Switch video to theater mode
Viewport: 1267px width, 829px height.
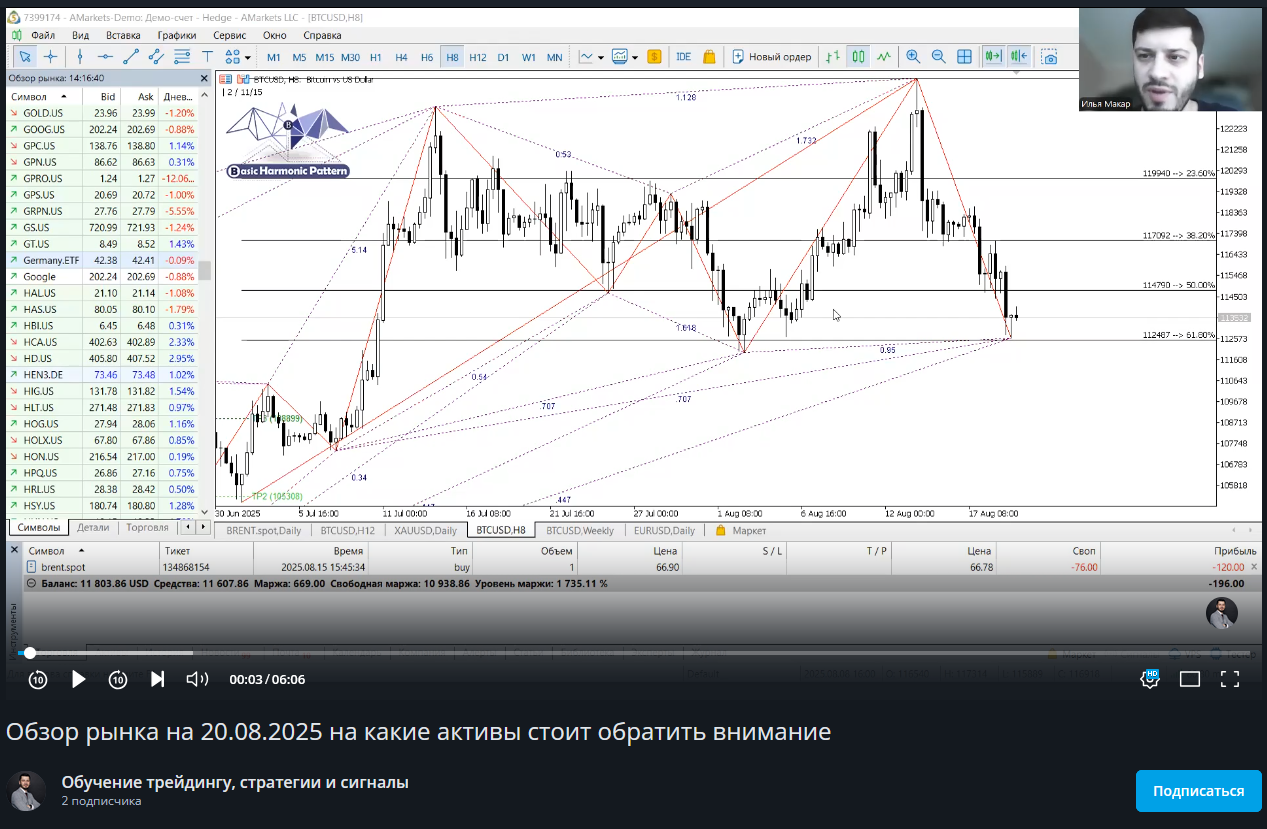1190,679
